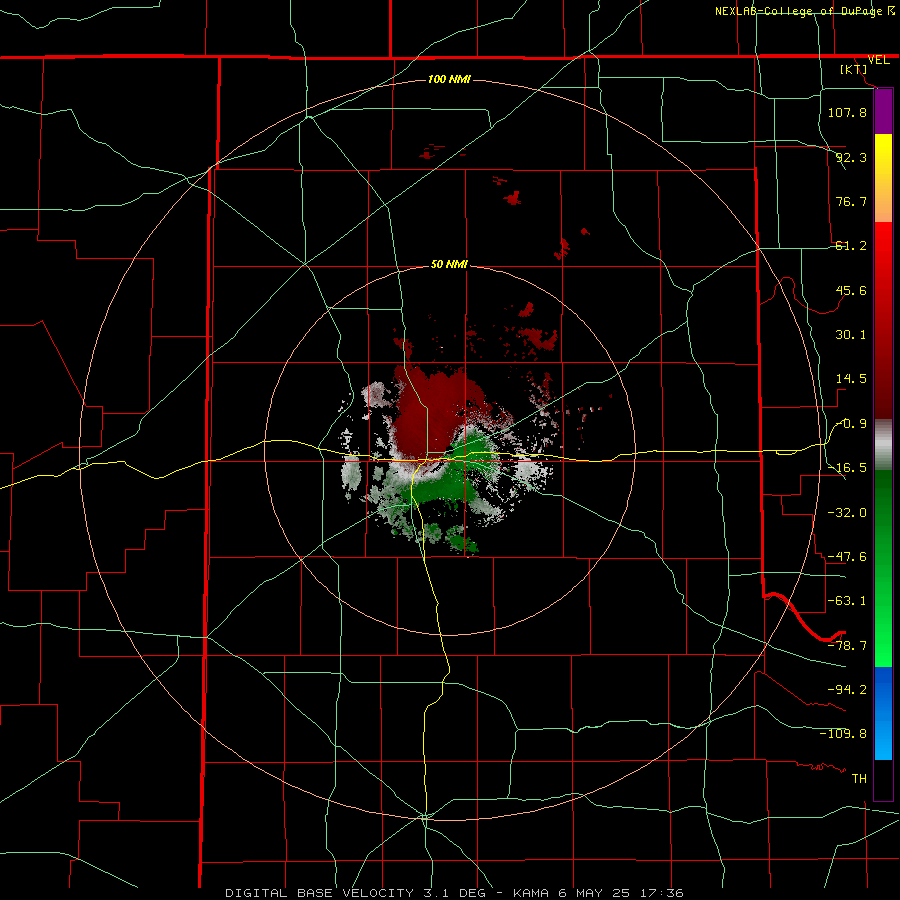The height and width of the screenshot is (900, 900).
Task: Click the -47.6 velocity legend value
Action: (x=847, y=557)
